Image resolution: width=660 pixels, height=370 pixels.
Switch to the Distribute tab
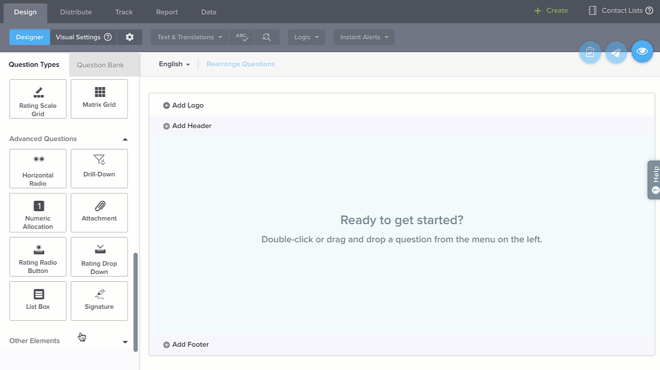(x=76, y=12)
